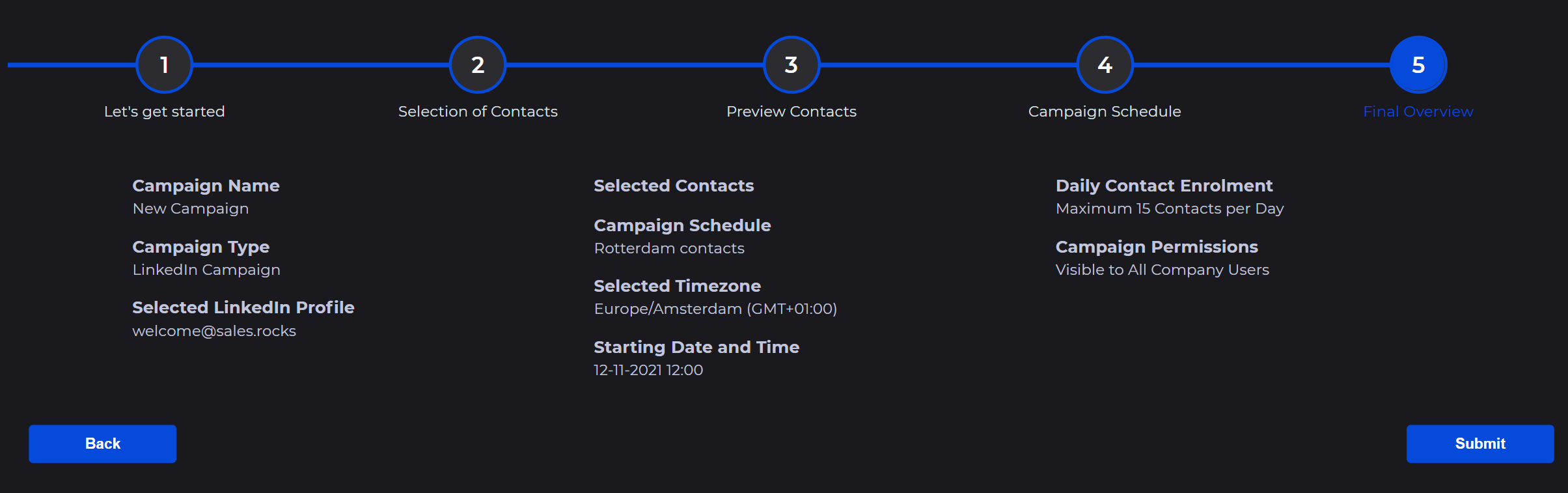Image resolution: width=1568 pixels, height=493 pixels.
Task: Open the "Let's get started" step label
Action: coord(165,111)
